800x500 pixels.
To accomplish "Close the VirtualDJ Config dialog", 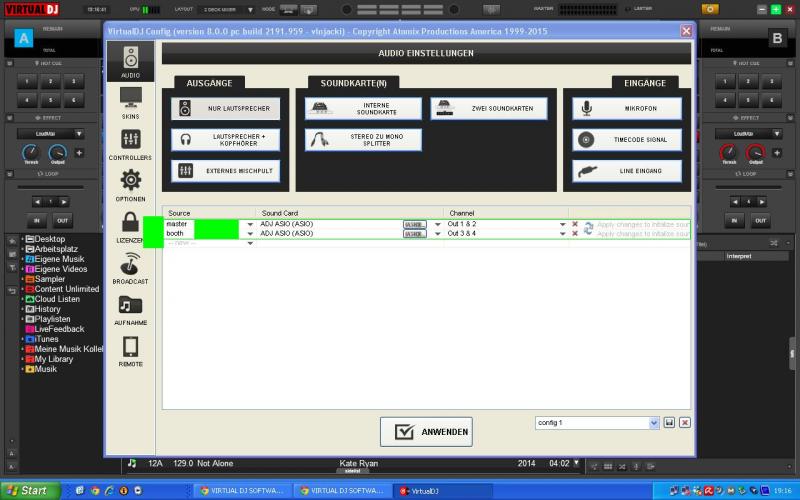I will (x=686, y=31).
